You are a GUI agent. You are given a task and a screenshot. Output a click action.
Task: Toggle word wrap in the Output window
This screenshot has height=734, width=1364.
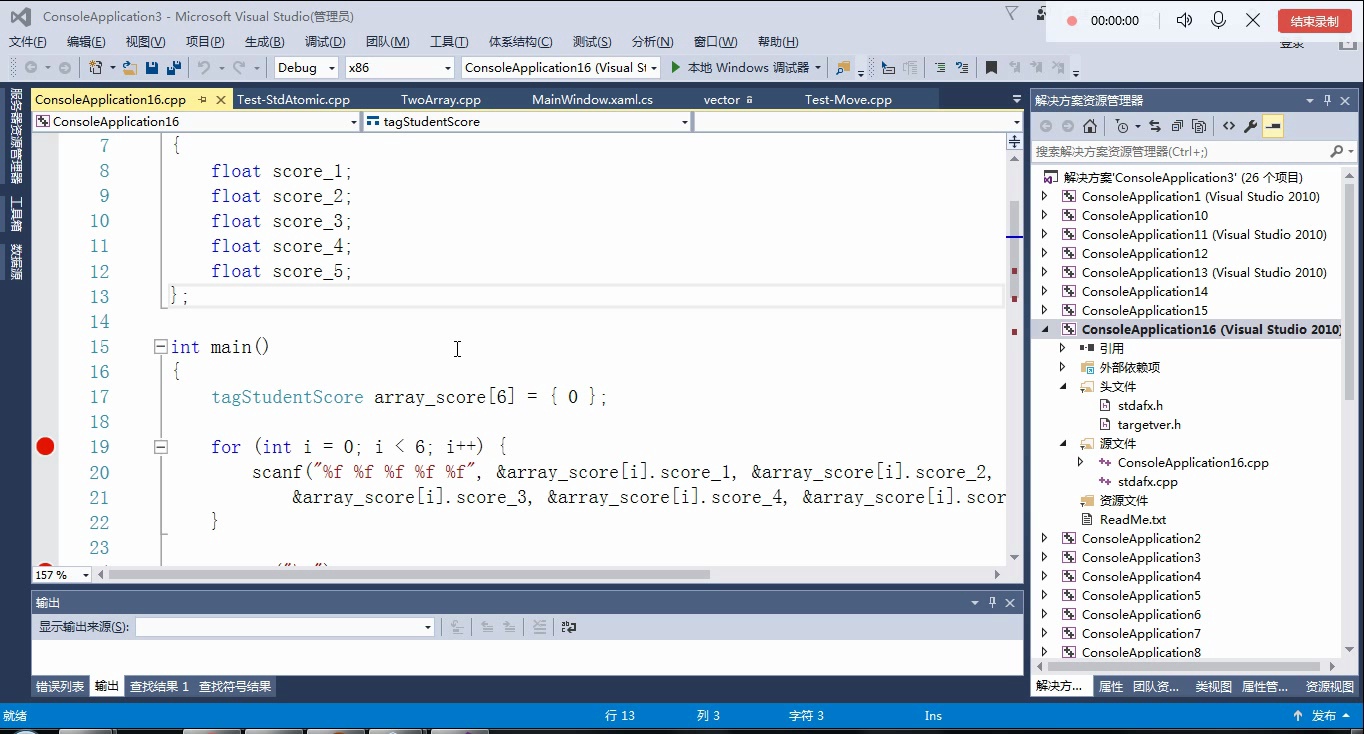[569, 627]
